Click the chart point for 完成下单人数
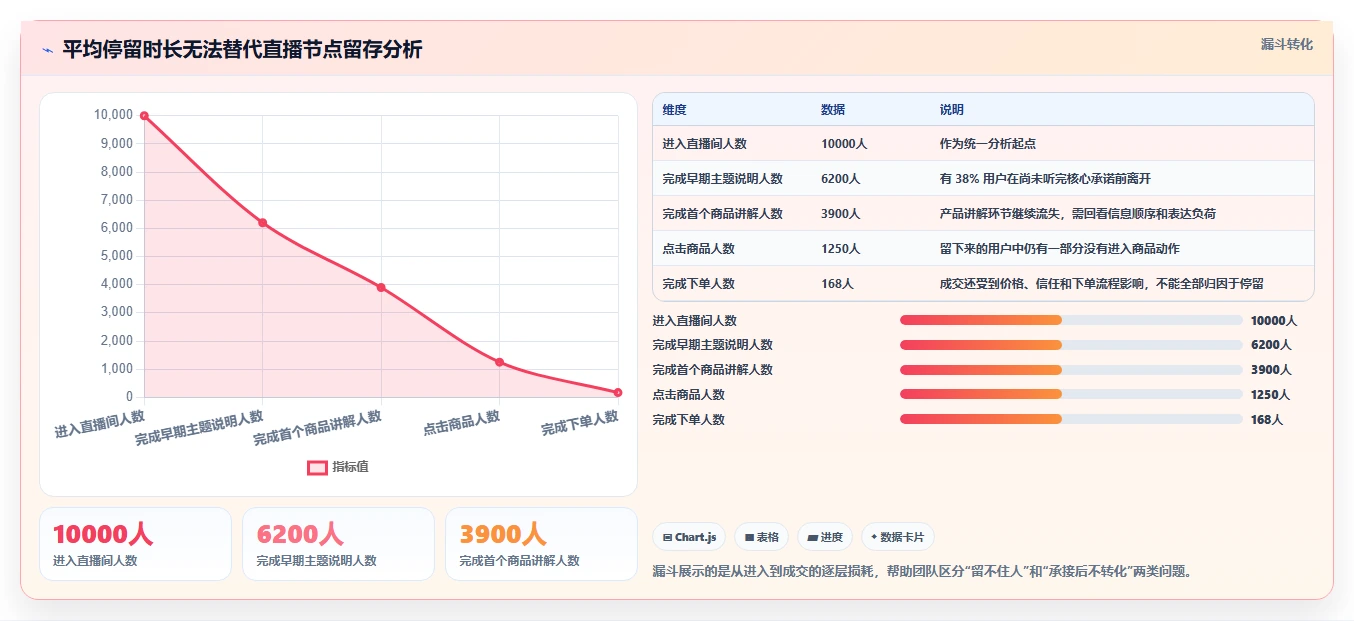Viewport: 1354px width, 621px height. pyautogui.click(x=618, y=392)
